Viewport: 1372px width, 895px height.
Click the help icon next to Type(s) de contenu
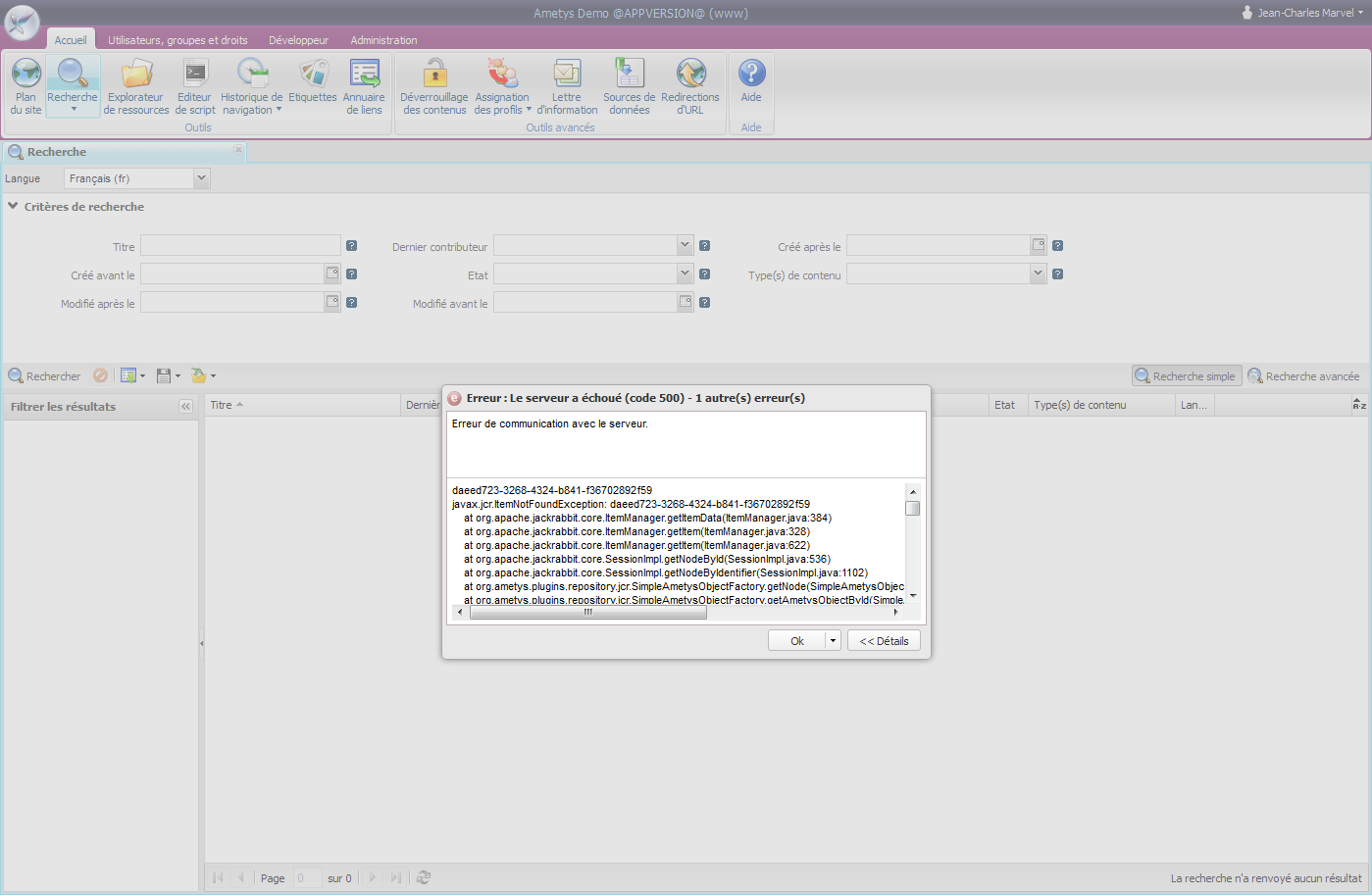[1058, 274]
